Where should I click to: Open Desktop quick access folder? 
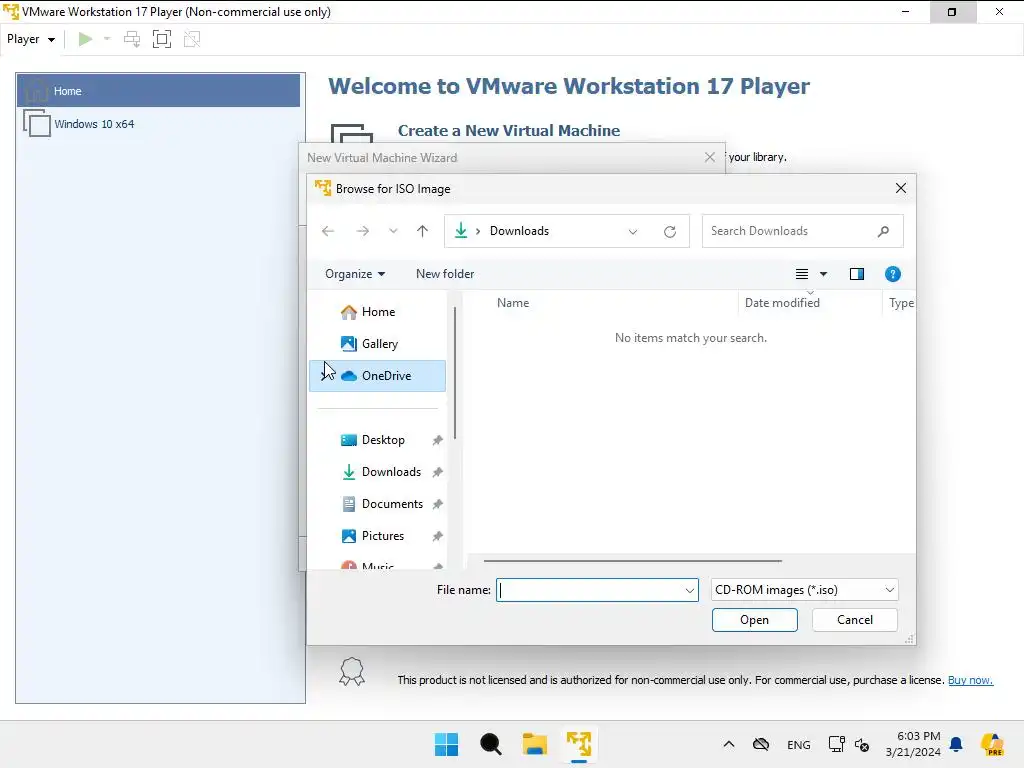click(383, 440)
